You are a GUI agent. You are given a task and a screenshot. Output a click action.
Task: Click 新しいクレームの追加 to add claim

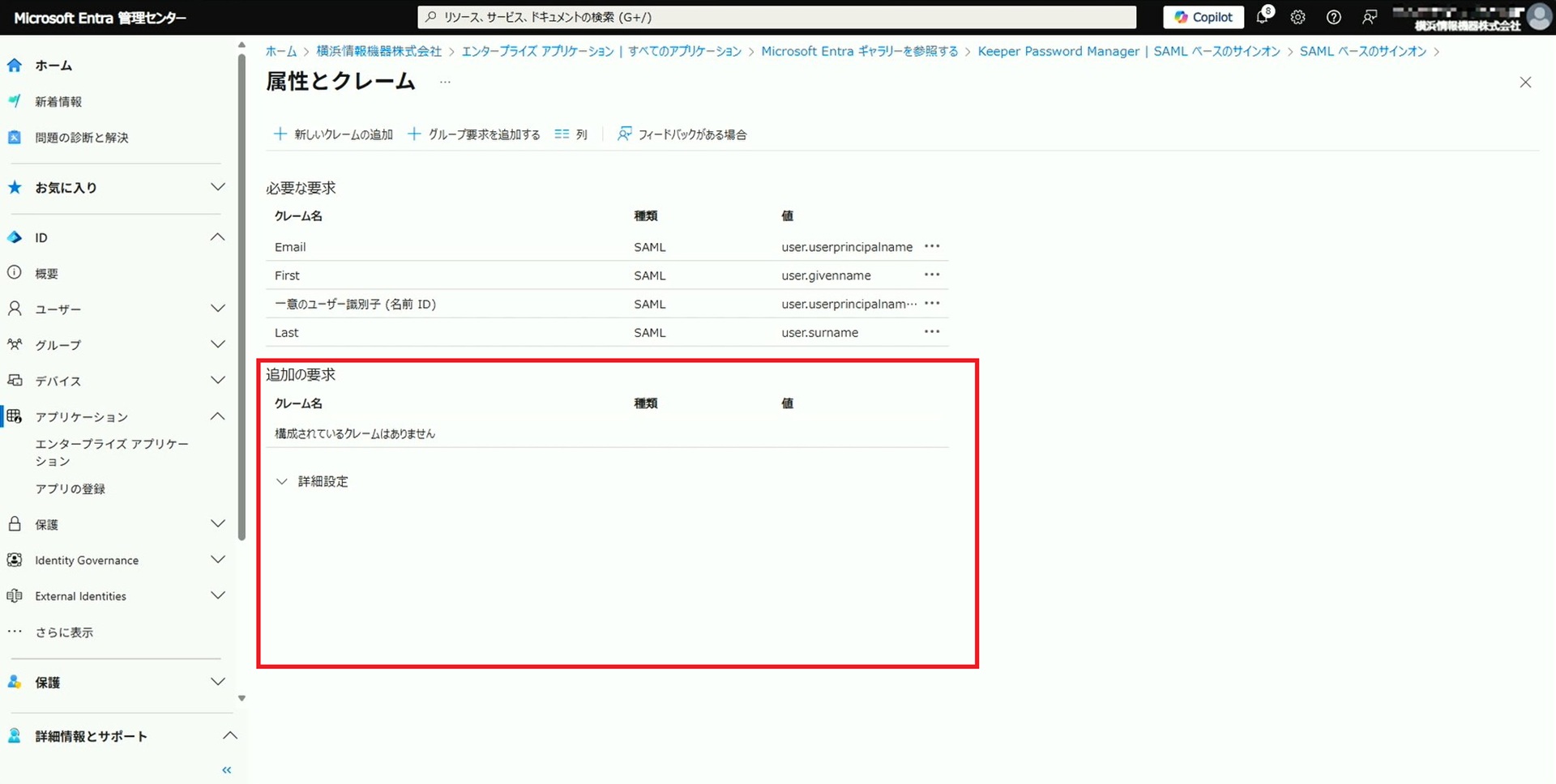[333, 134]
